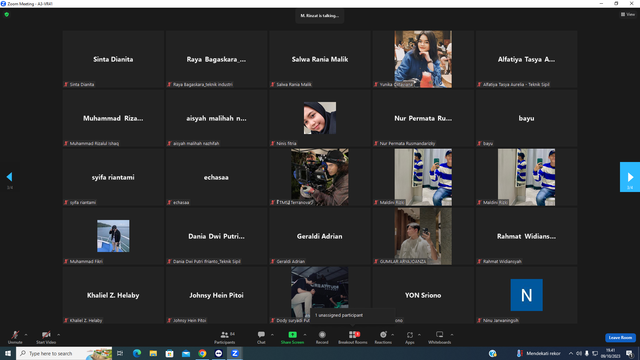
Task: Open Google Chrome from the taskbar
Action: coord(202,353)
